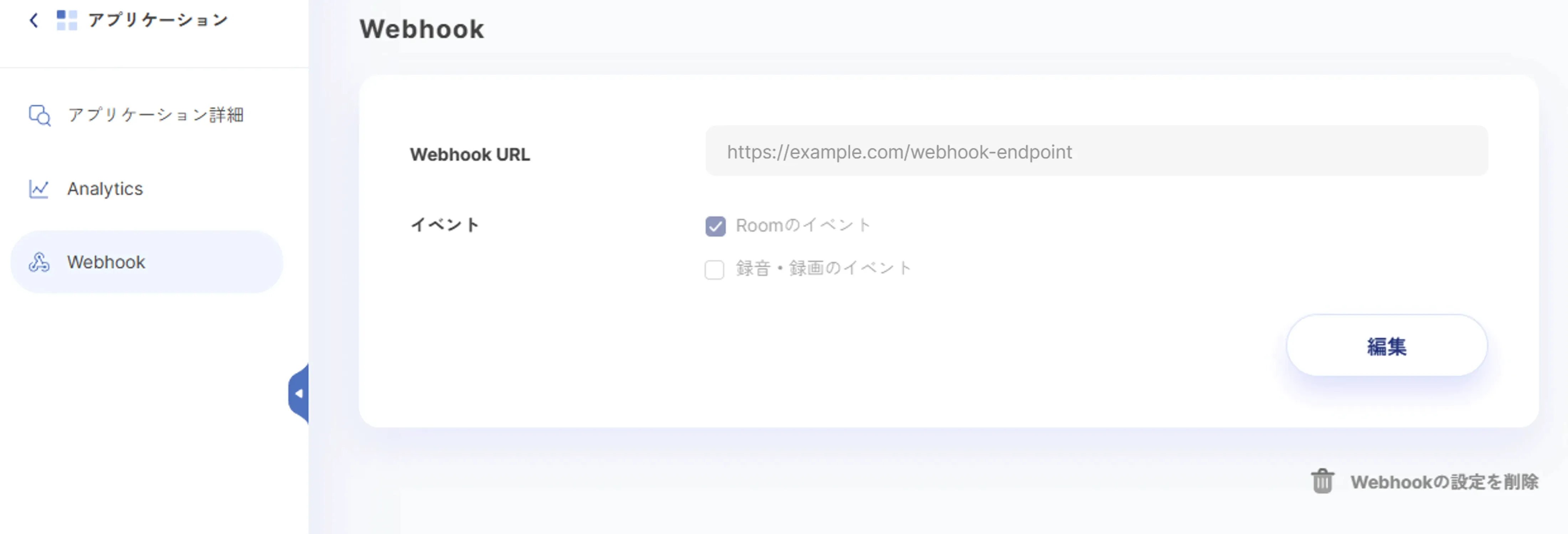Enable the 録音・録画のイベント checkbox

click(715, 269)
